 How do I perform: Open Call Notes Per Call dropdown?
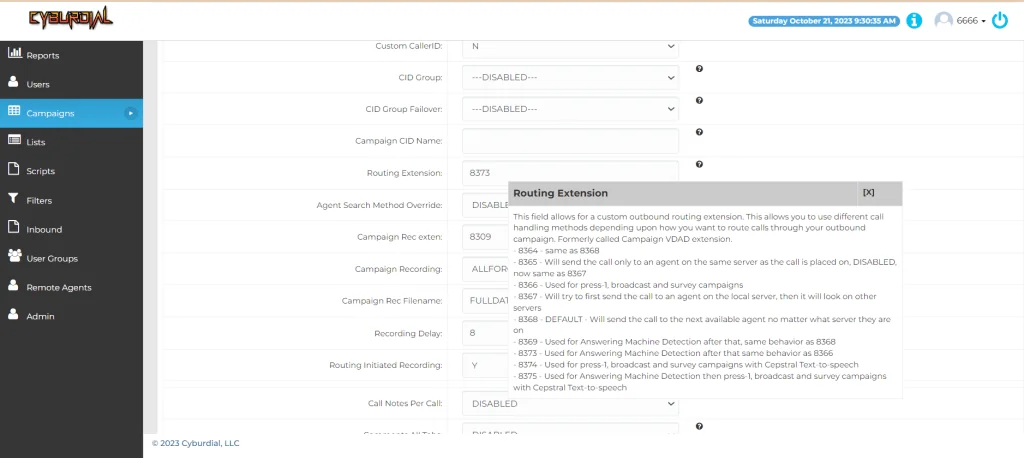coord(570,404)
